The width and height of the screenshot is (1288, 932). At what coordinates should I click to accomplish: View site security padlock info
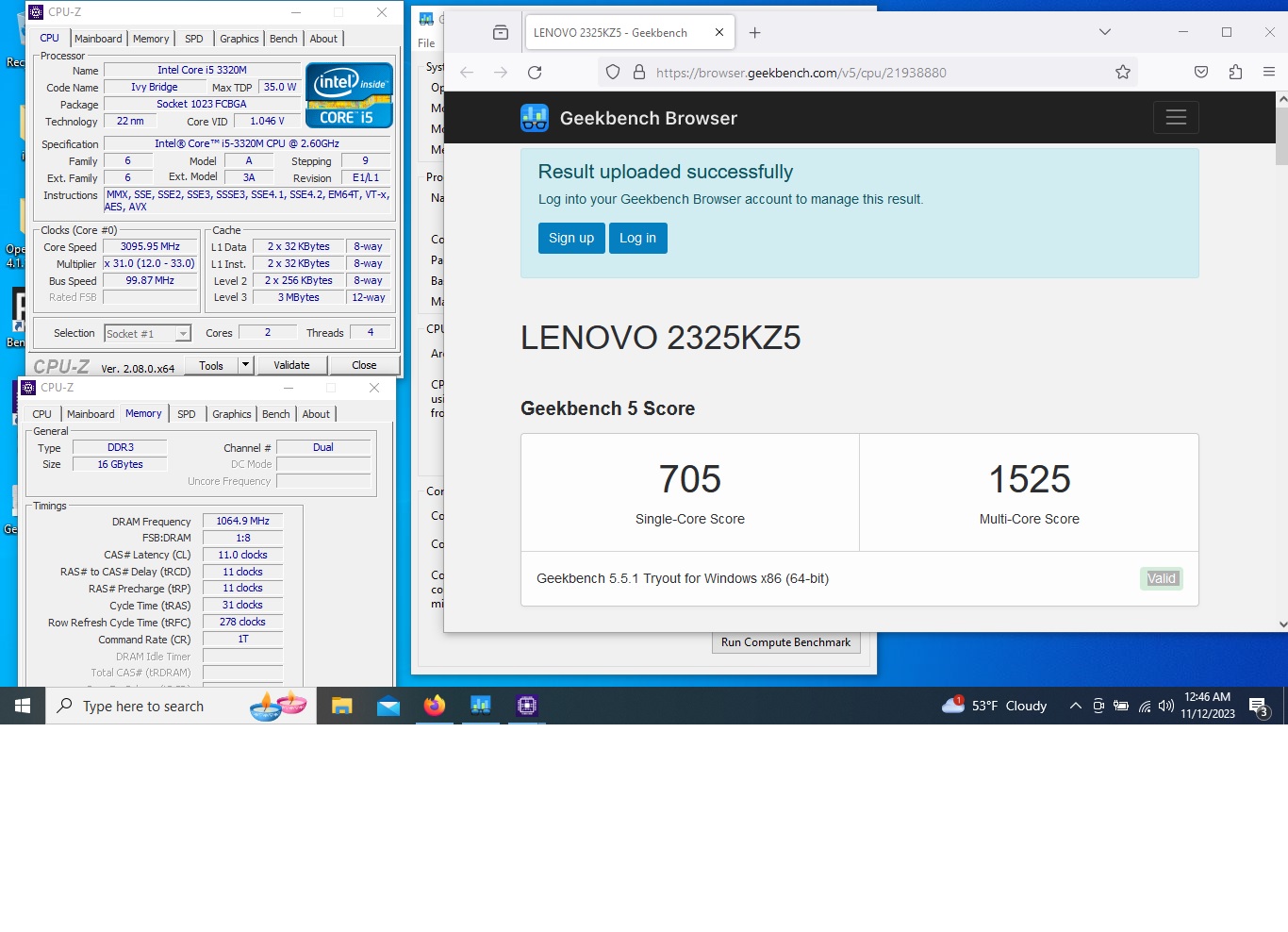(638, 73)
